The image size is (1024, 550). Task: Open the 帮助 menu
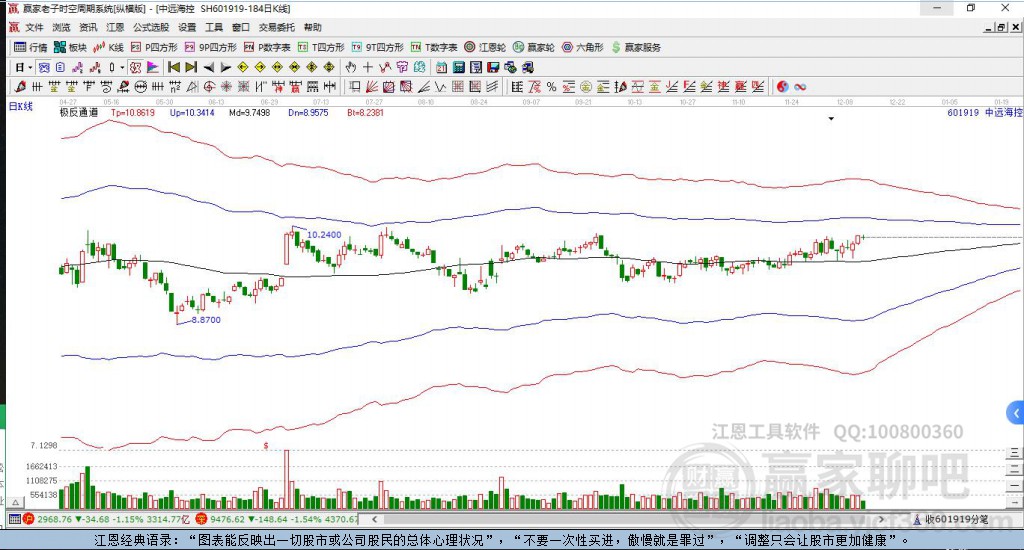(313, 27)
